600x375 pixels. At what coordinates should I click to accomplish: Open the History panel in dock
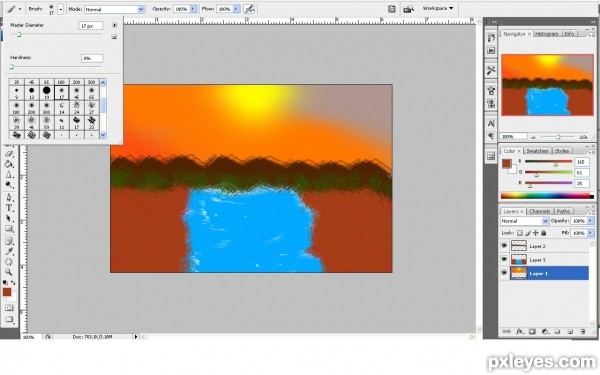[491, 38]
